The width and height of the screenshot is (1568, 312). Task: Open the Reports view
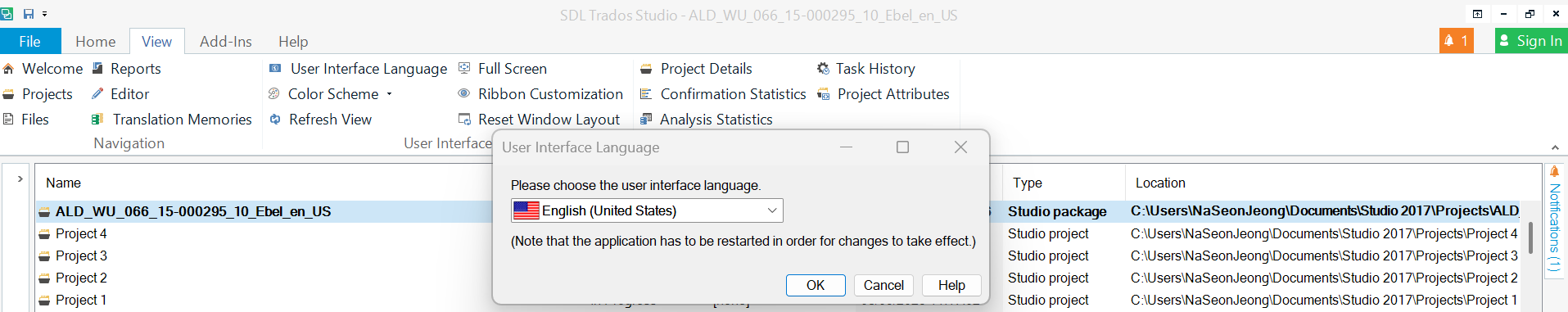pyautogui.click(x=126, y=69)
